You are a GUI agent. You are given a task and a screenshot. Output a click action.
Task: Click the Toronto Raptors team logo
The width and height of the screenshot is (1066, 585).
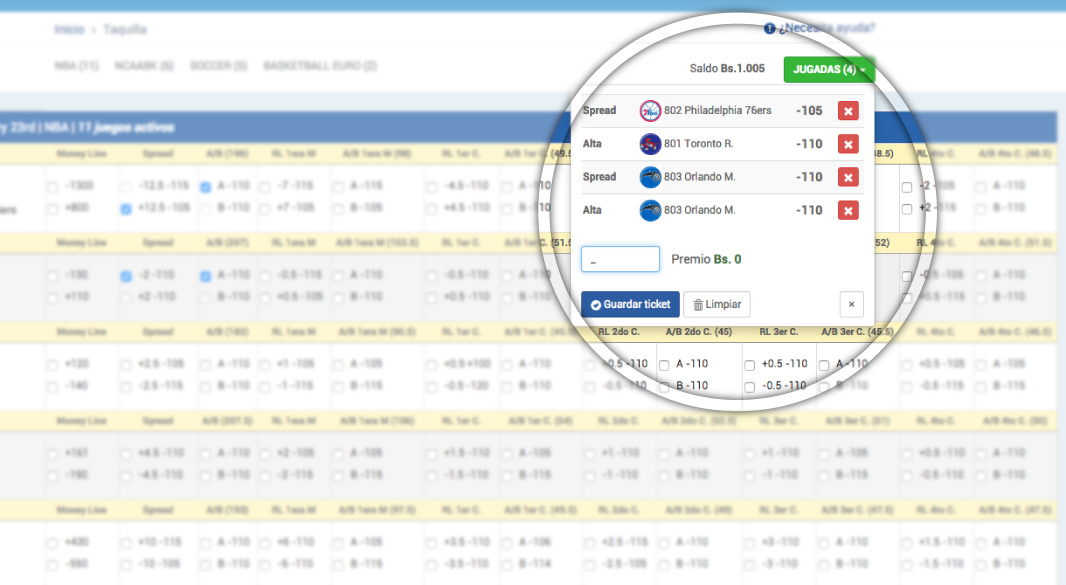[650, 144]
